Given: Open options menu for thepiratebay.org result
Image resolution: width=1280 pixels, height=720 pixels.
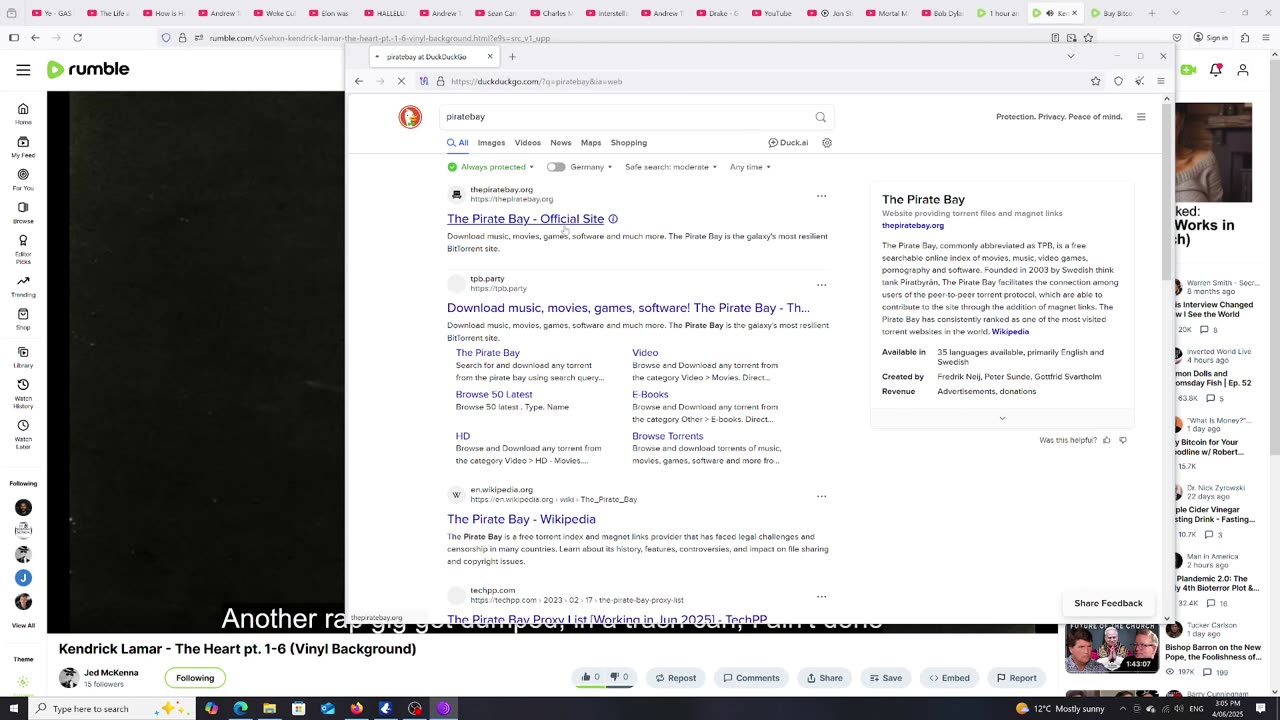Looking at the screenshot, I should click(x=821, y=196).
